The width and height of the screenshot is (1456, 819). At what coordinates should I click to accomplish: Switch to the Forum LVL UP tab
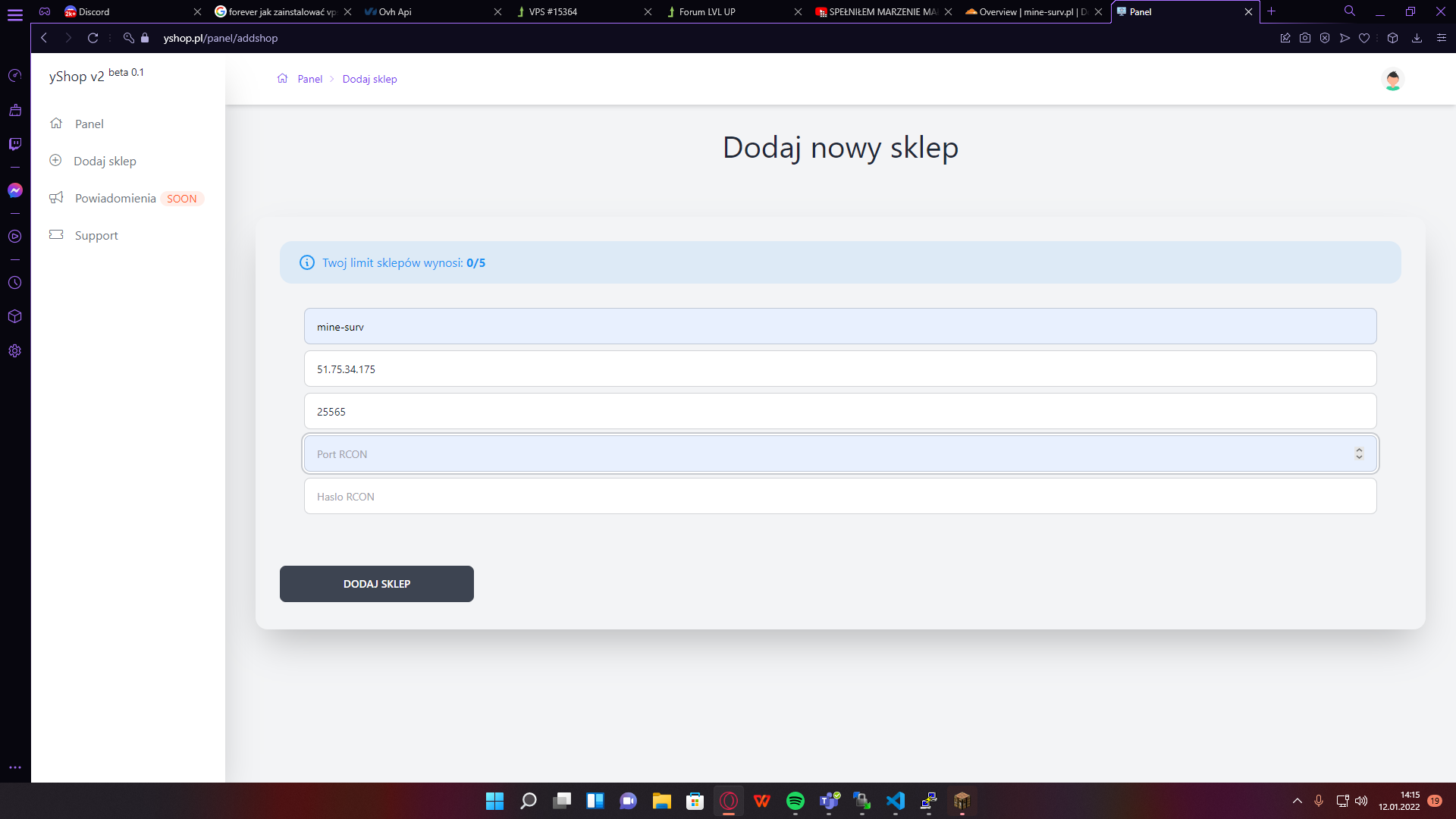coord(728,12)
